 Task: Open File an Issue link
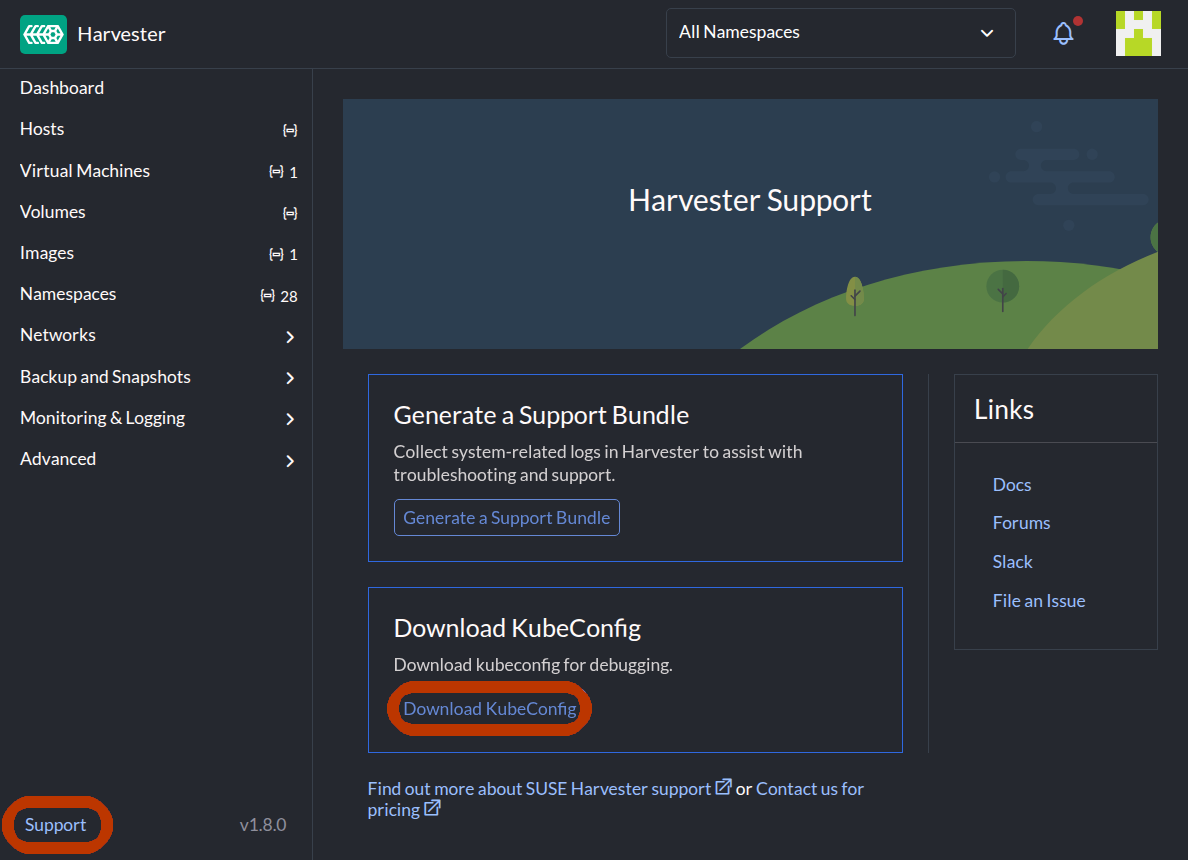[x=1039, y=601]
